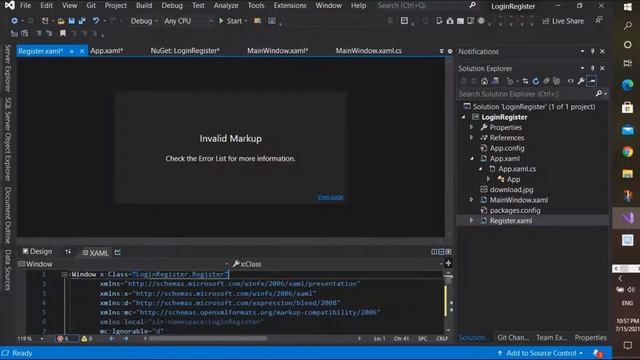
Task: Open the Extensions menu
Action: click(290, 5)
